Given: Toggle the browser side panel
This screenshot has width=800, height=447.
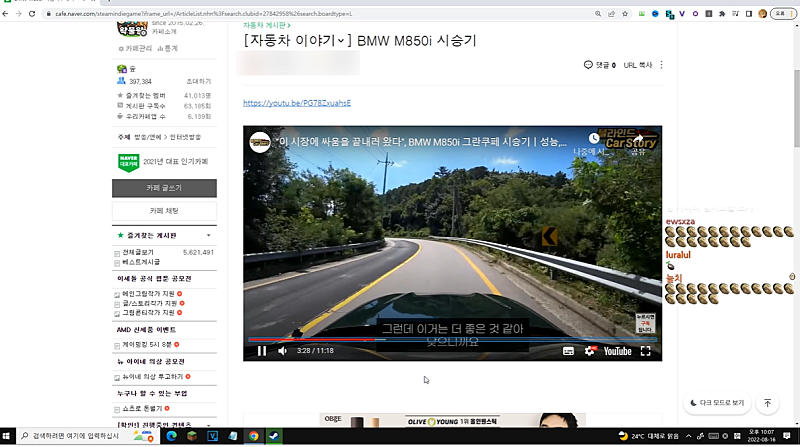Looking at the screenshot, I should point(748,14).
